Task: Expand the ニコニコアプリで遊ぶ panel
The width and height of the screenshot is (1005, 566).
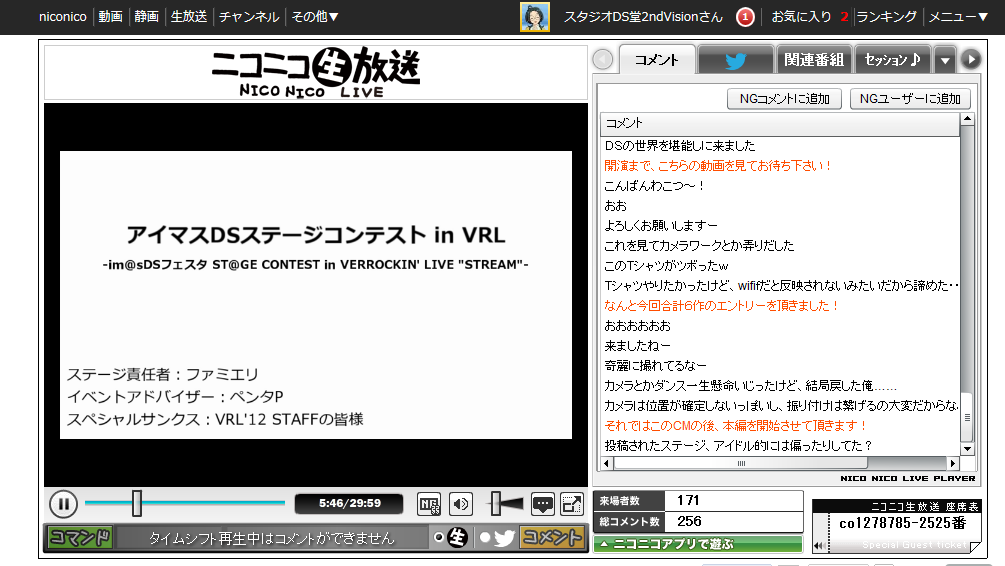Action: (697, 544)
